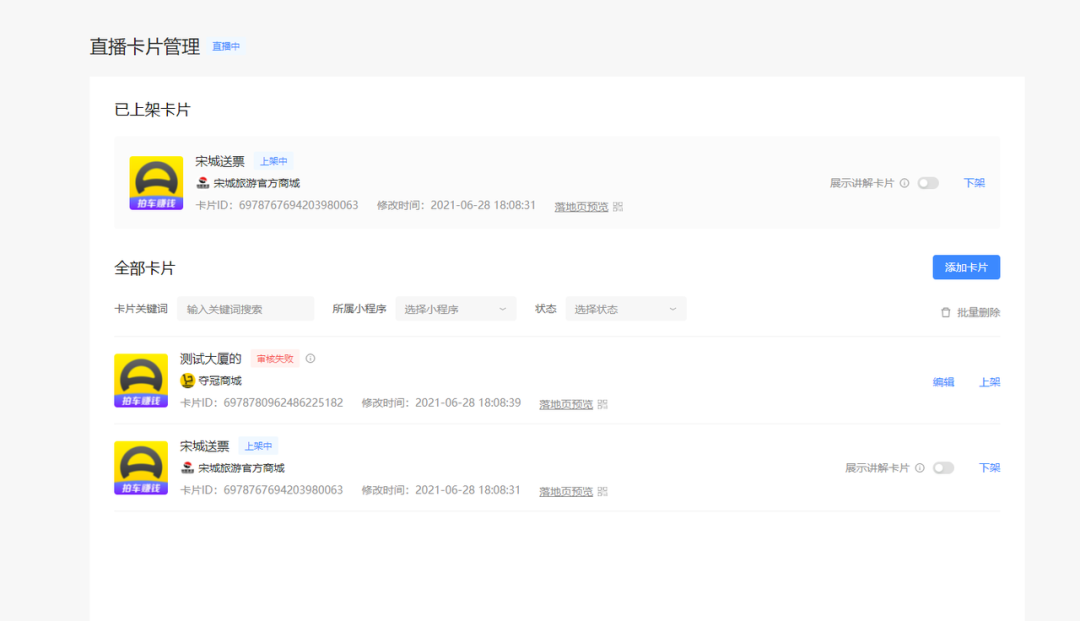
Task: Click info icon next to 审核失败 tag
Action: [310, 358]
